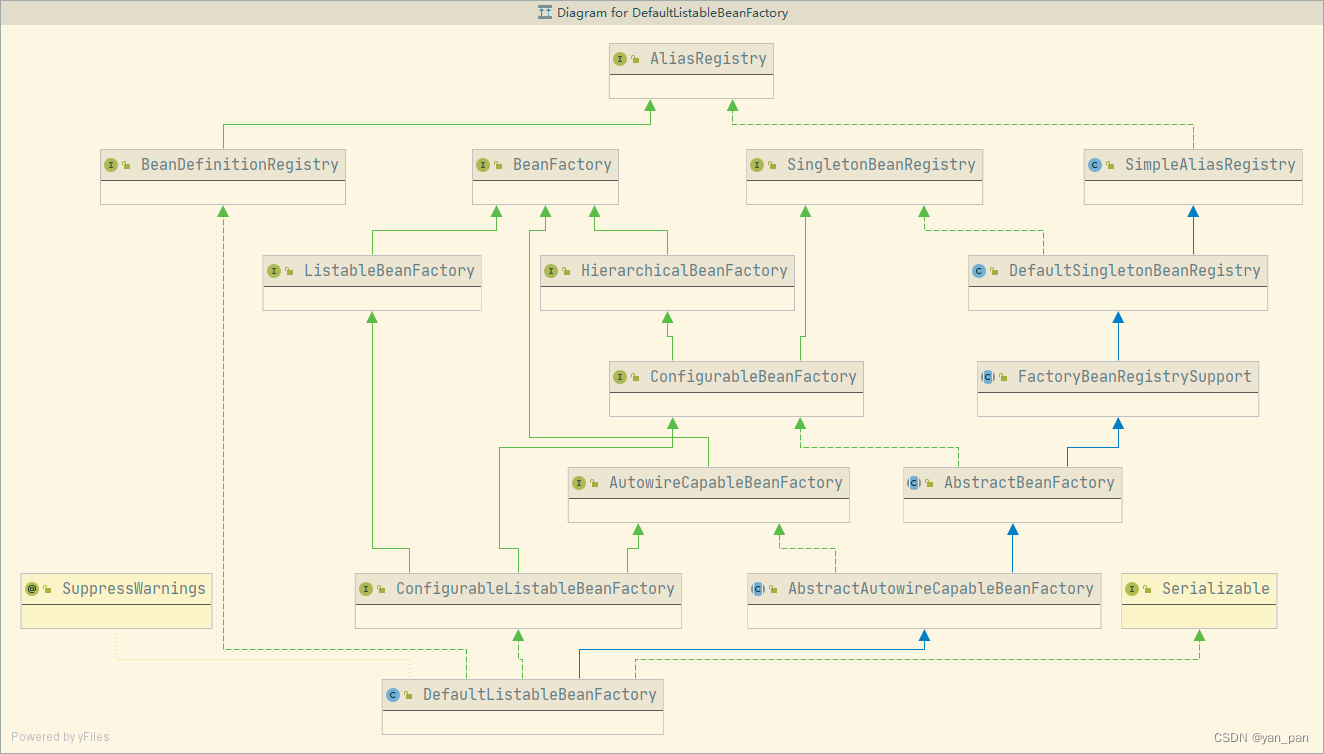Click the abstract class icon on FactoryBeanRegistrySupport
Screen dimensions: 1324x754
(x=988, y=377)
